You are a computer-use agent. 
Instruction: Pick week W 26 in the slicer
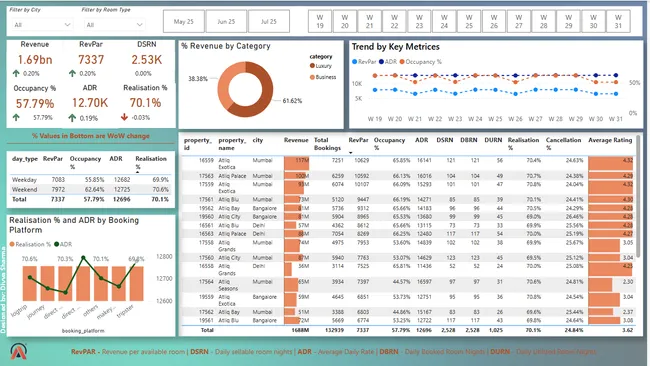pos(494,22)
